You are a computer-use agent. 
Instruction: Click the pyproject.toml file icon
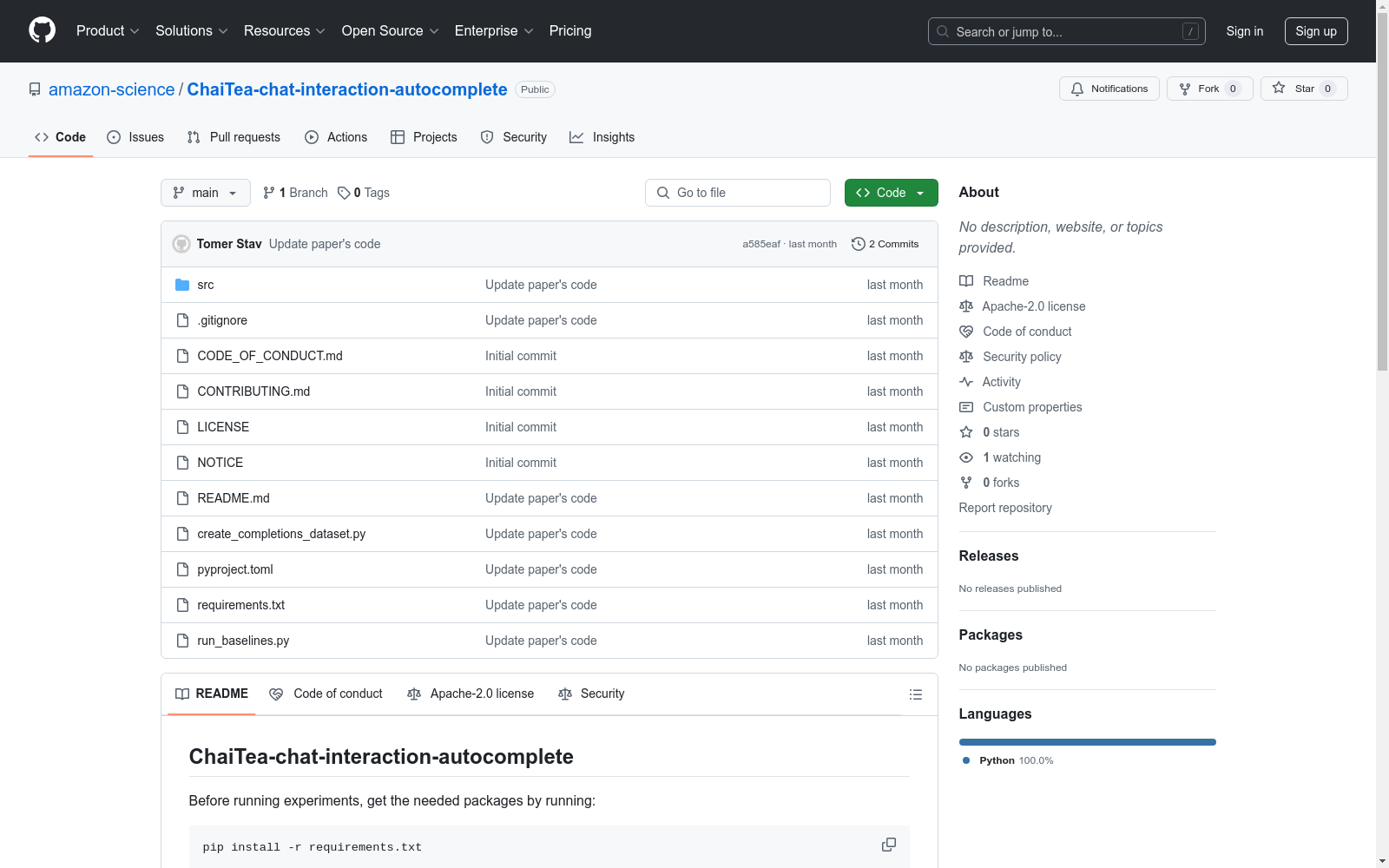point(182,569)
